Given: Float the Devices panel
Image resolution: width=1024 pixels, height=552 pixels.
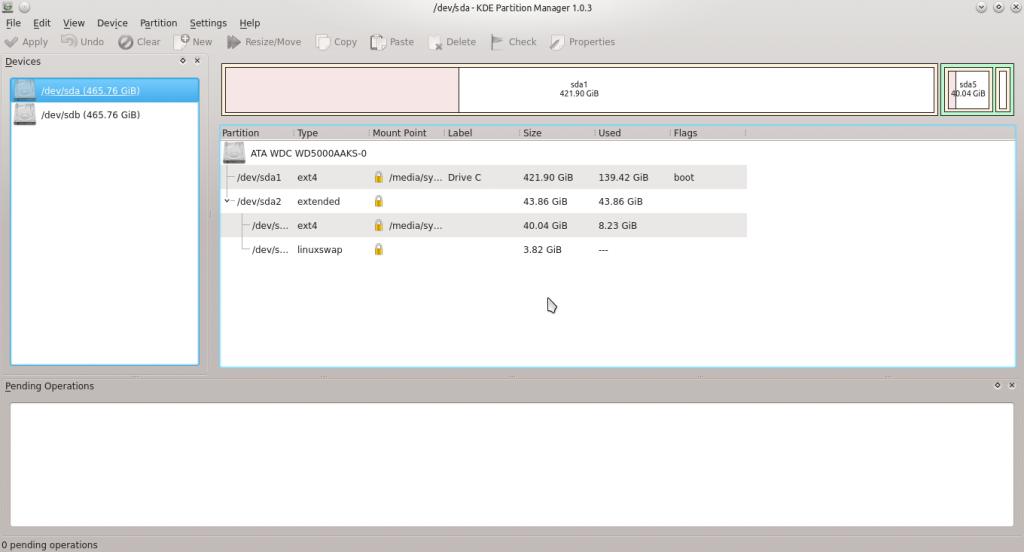Looking at the screenshot, I should [183, 61].
